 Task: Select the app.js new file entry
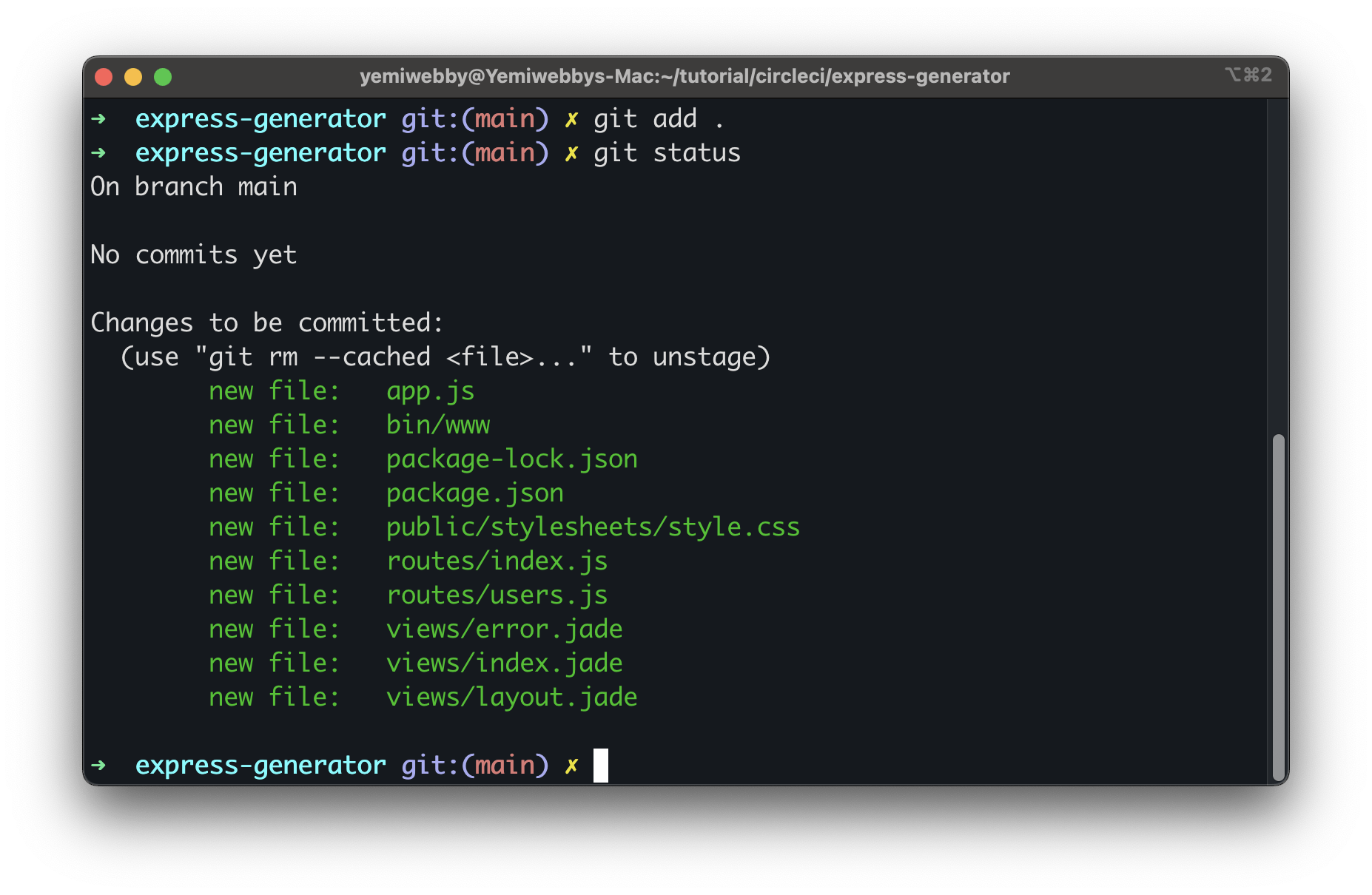point(430,391)
